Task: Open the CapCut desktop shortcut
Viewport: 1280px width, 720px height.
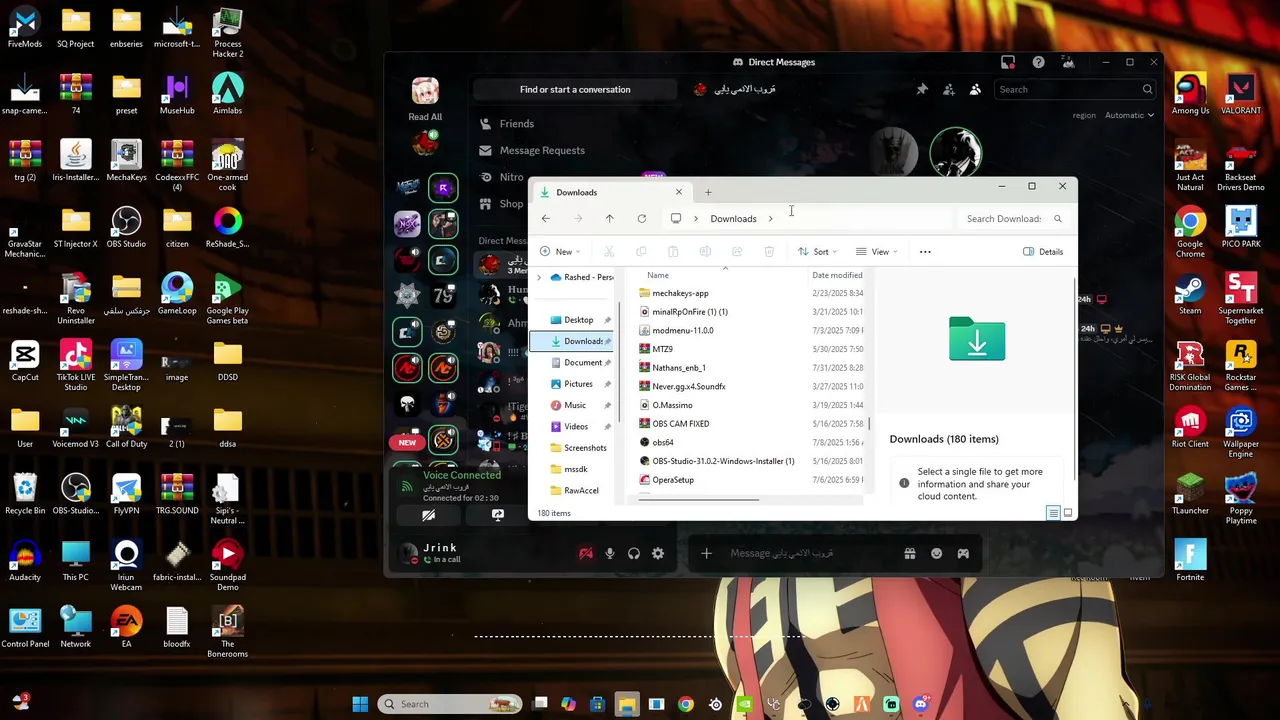Action: [25, 360]
